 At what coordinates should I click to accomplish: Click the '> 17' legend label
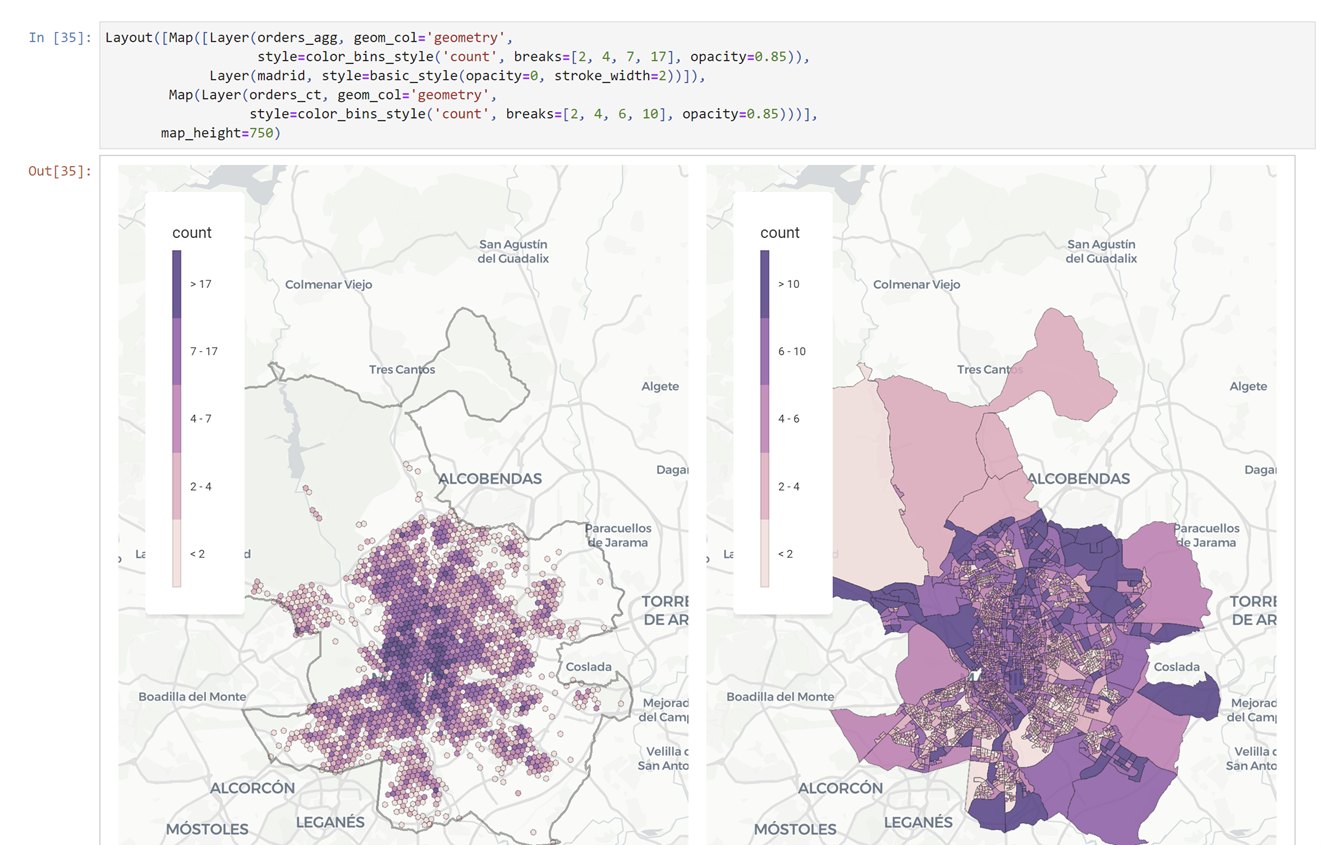coord(201,284)
